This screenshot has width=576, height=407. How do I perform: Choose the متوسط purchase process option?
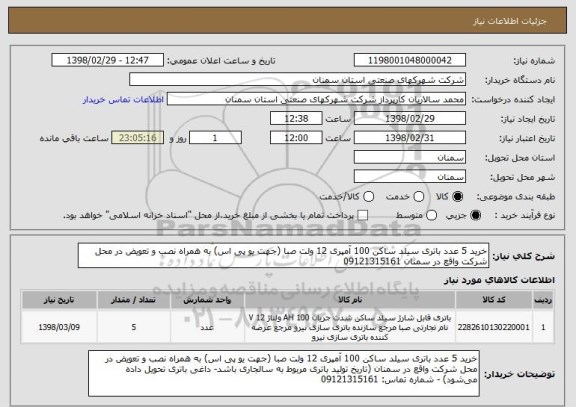[432, 216]
